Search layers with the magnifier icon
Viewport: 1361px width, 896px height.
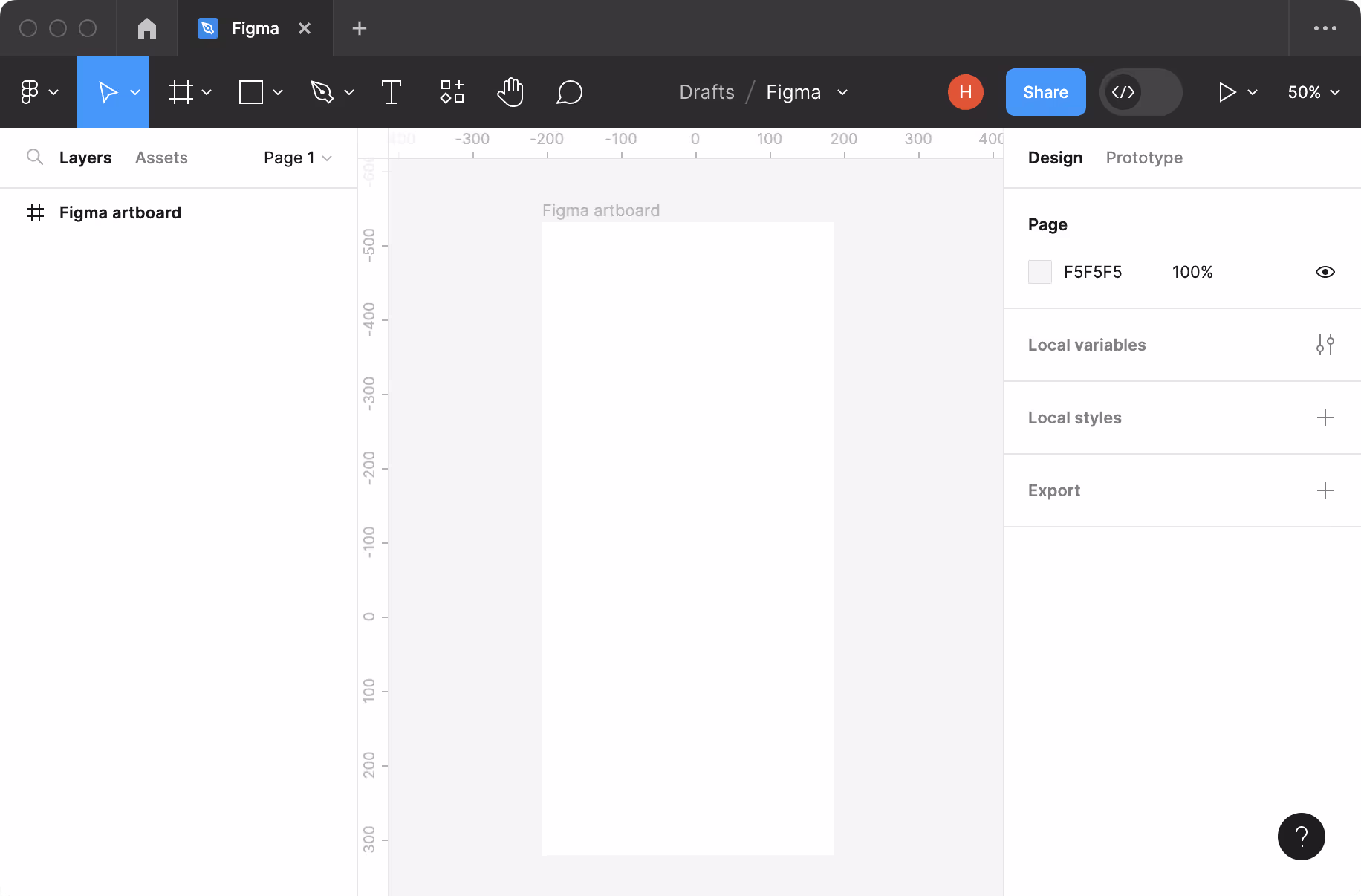34,157
